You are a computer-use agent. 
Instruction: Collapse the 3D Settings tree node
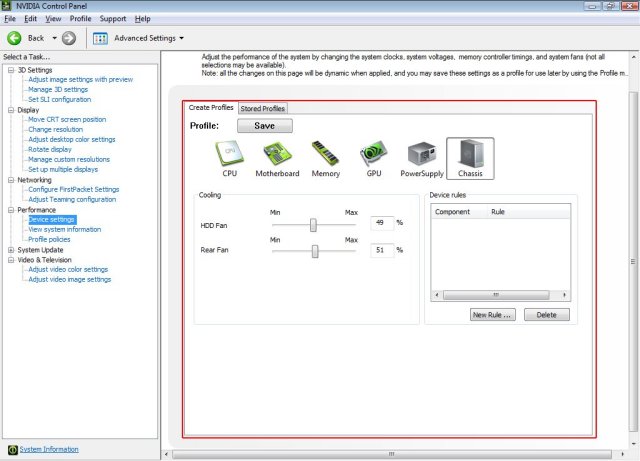click(11, 70)
